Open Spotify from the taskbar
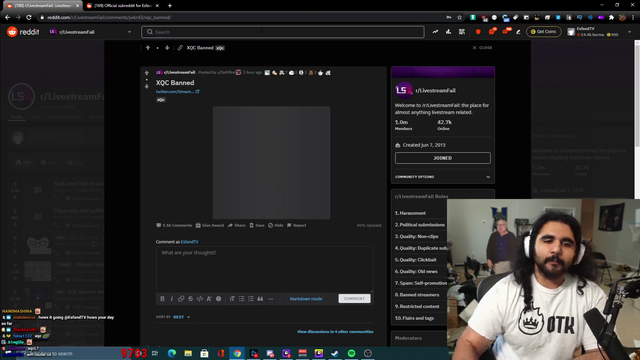The width and height of the screenshot is (640, 360). tap(351, 353)
